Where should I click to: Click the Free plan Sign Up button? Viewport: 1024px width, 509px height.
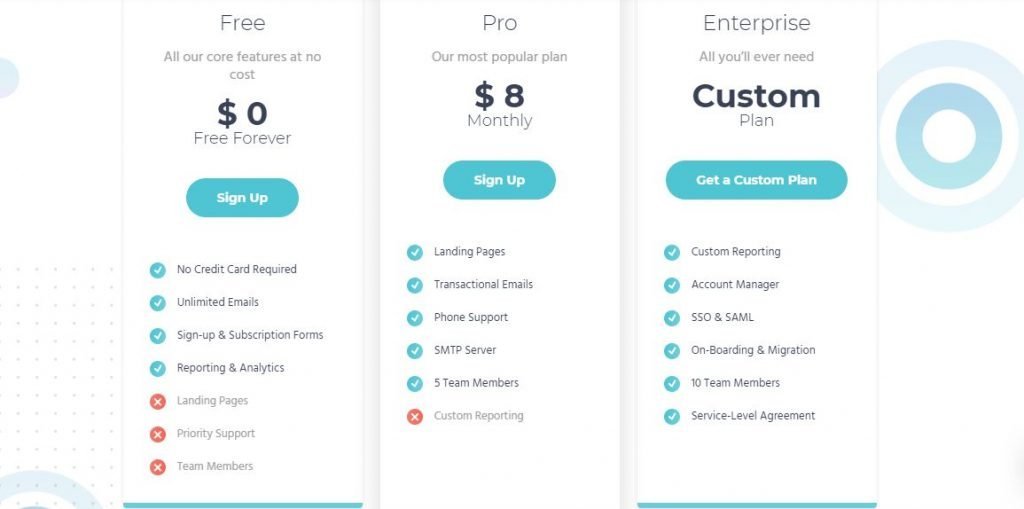[242, 198]
